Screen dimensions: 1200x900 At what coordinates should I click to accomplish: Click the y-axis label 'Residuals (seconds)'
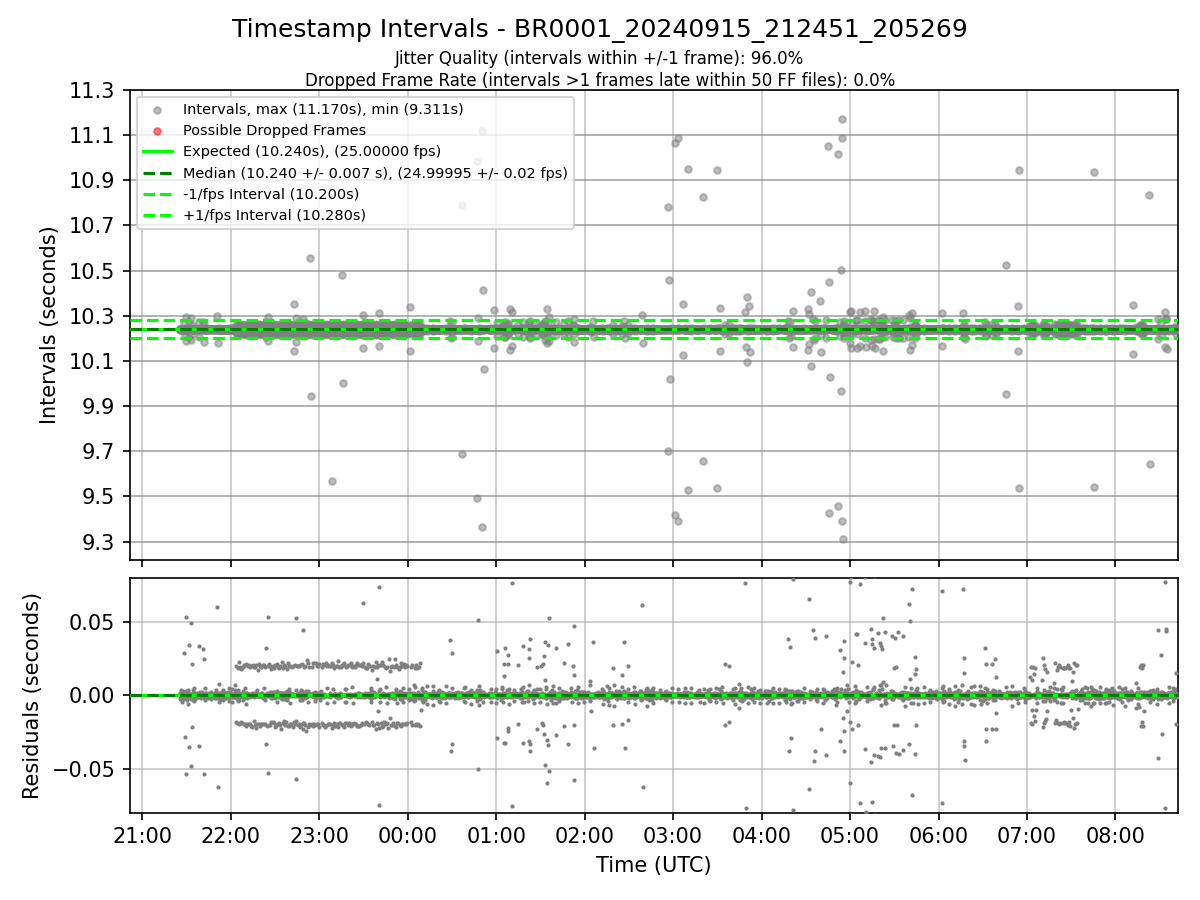pos(31,696)
